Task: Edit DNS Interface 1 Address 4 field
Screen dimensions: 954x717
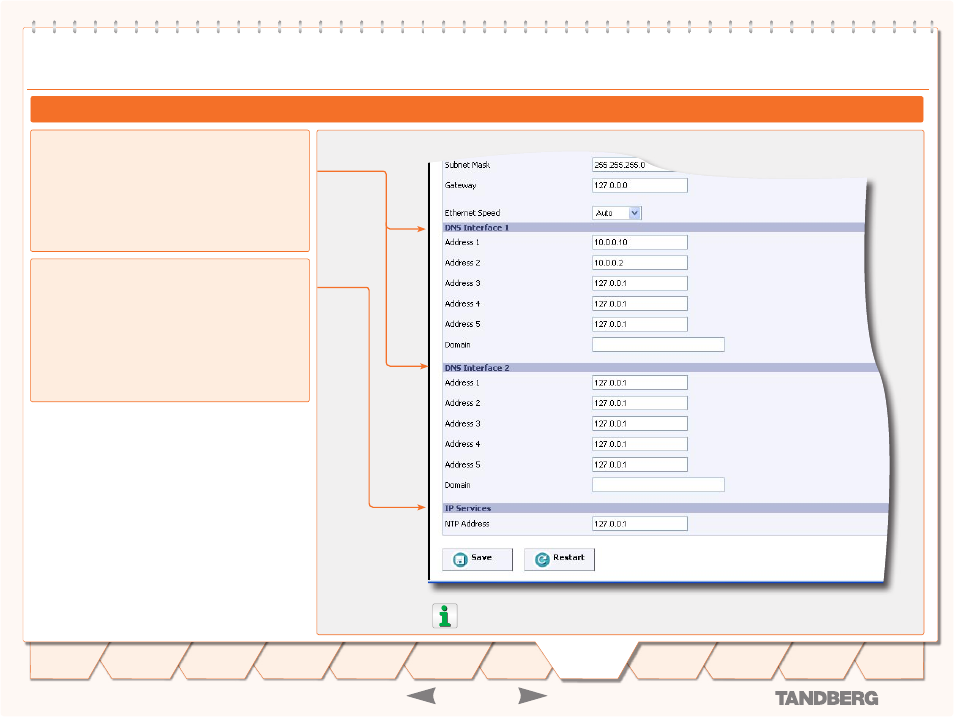Action: pos(640,304)
